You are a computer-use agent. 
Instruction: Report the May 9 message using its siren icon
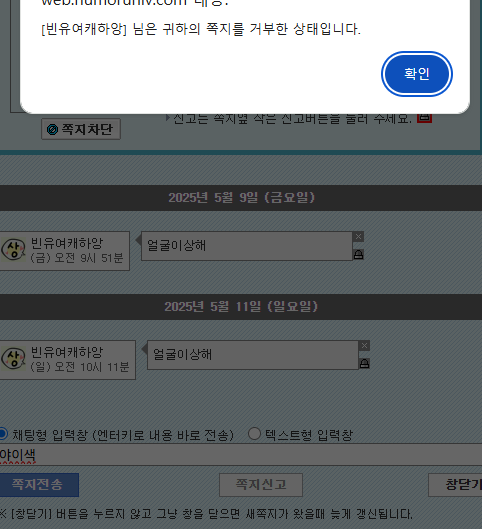tap(359, 254)
